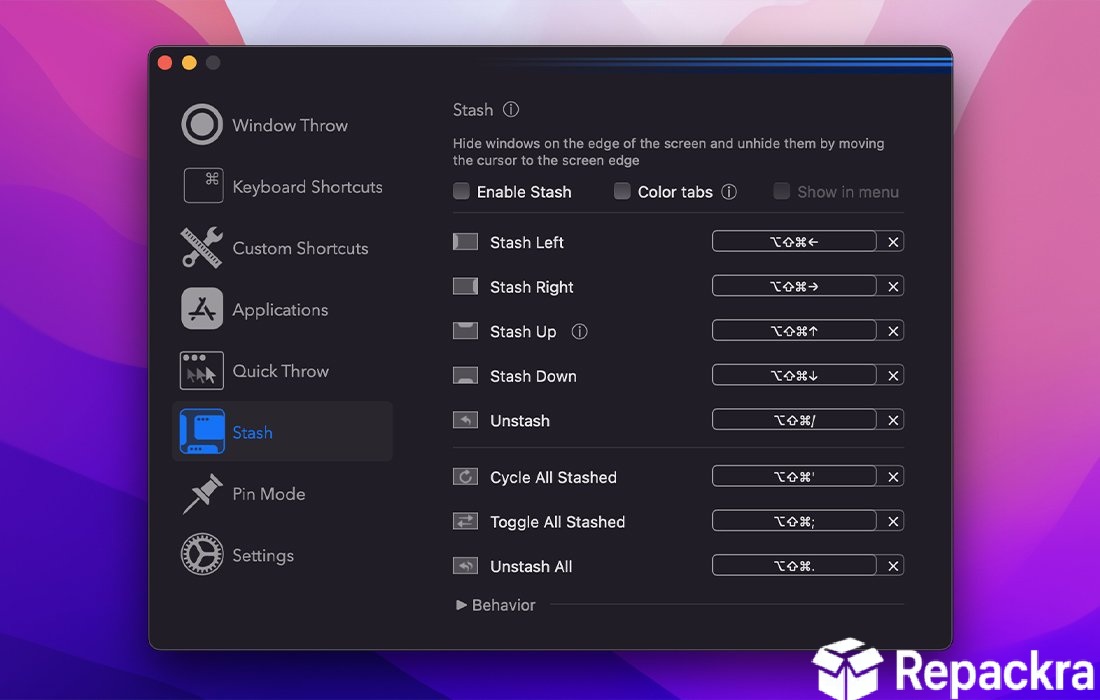Switch to the Window Throw tab

tap(290, 125)
